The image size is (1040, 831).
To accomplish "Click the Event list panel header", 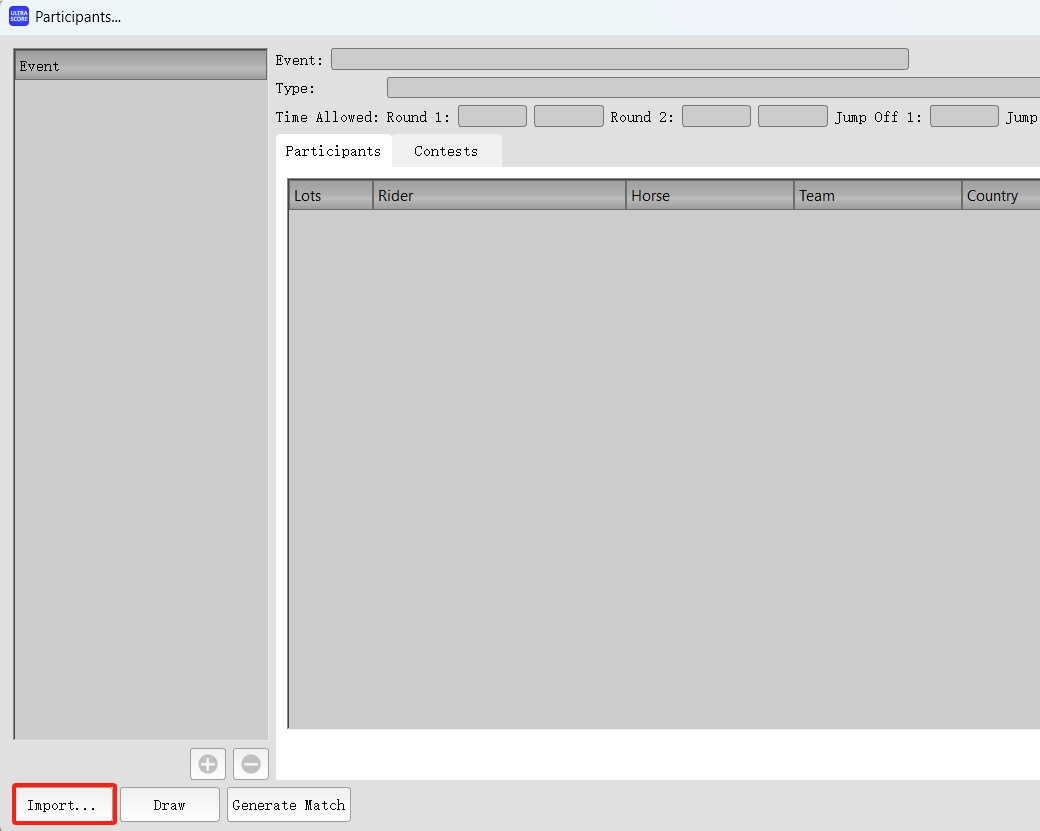I will 140,65.
